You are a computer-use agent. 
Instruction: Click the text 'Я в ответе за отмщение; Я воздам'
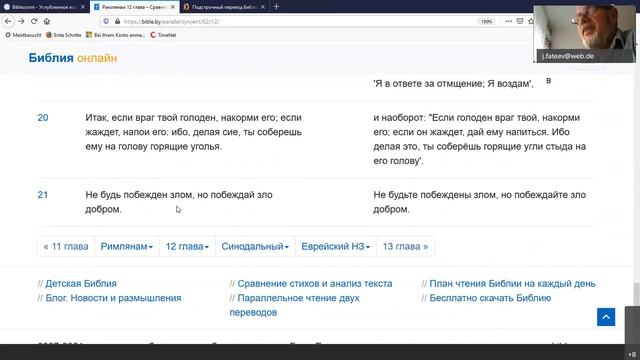click(452, 84)
